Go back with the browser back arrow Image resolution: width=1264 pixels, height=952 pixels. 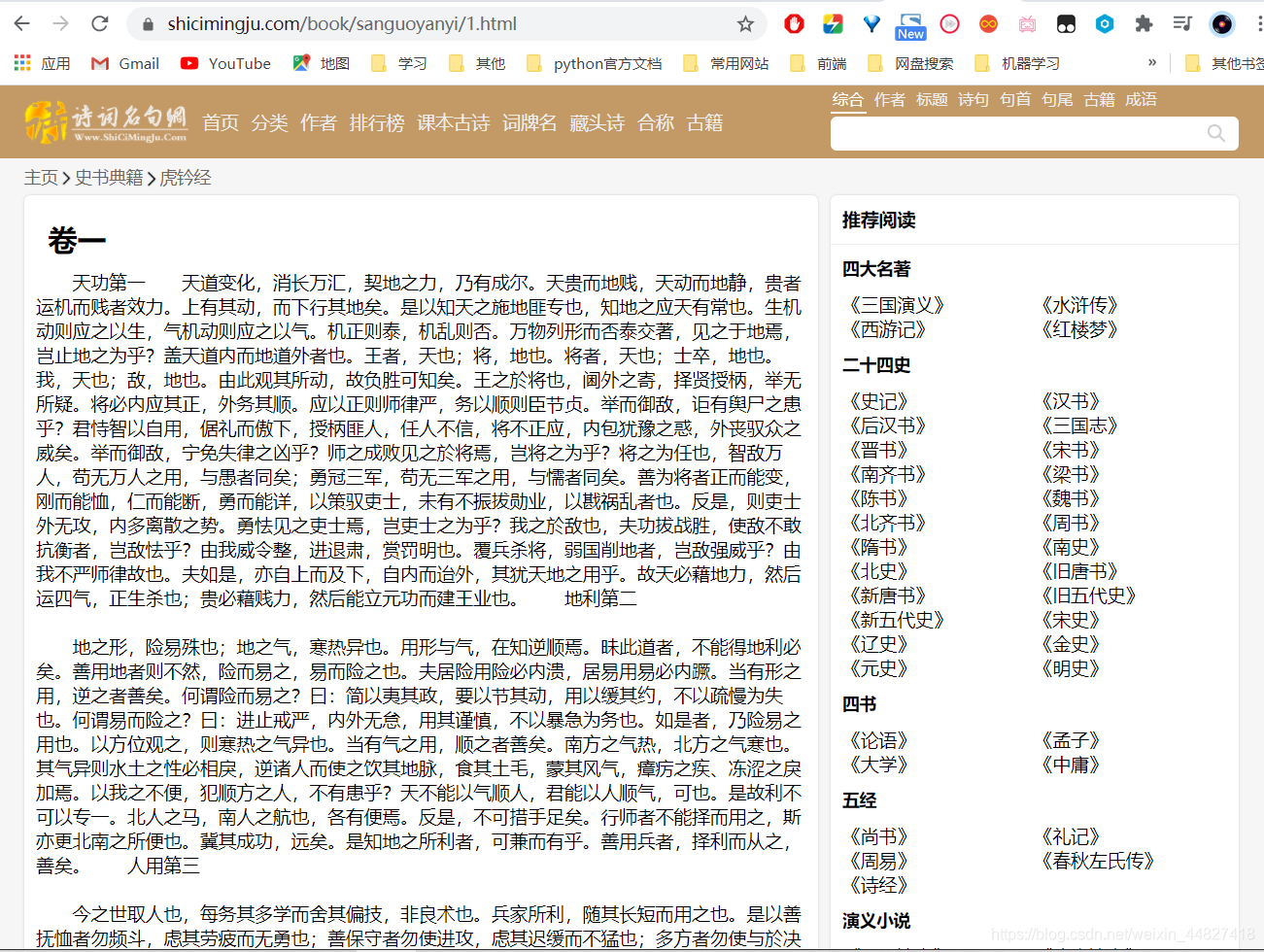click(22, 23)
